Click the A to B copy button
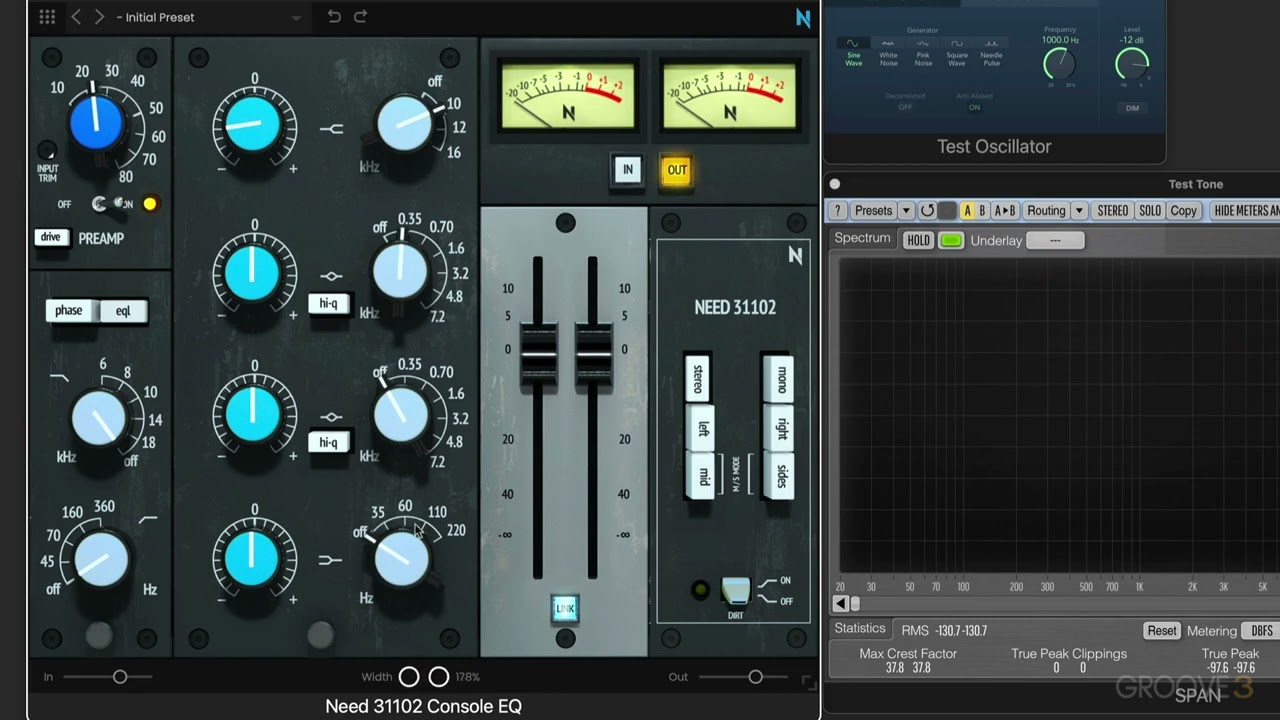Screen dimensions: 1280x720 1005,211
